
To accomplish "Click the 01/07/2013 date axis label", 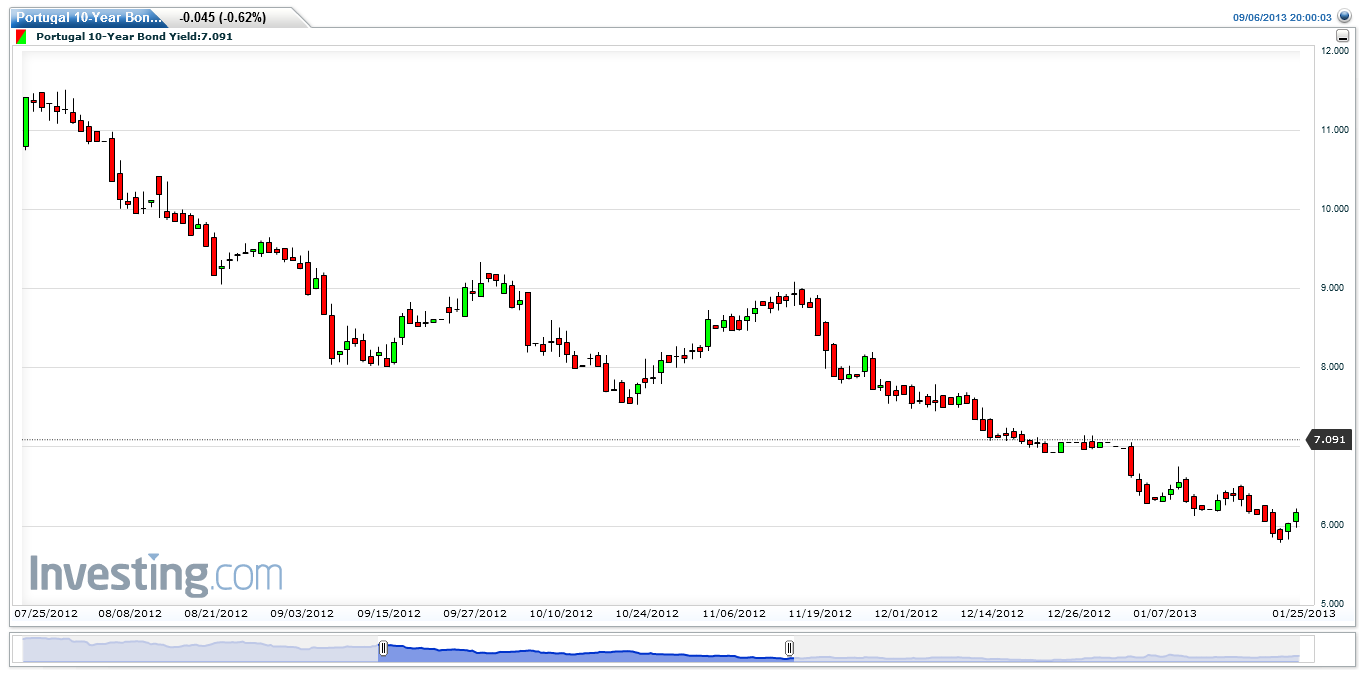I will 1164,614.
